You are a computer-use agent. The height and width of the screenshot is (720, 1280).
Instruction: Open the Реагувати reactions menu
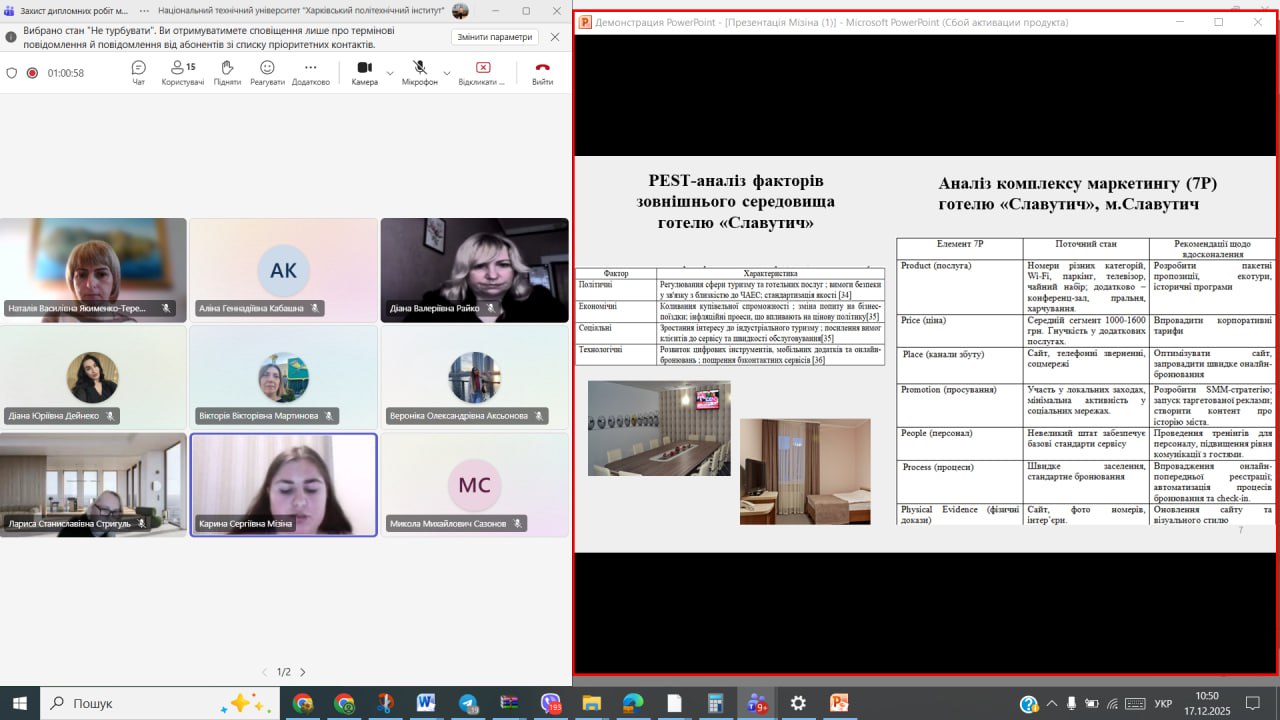tap(267, 72)
